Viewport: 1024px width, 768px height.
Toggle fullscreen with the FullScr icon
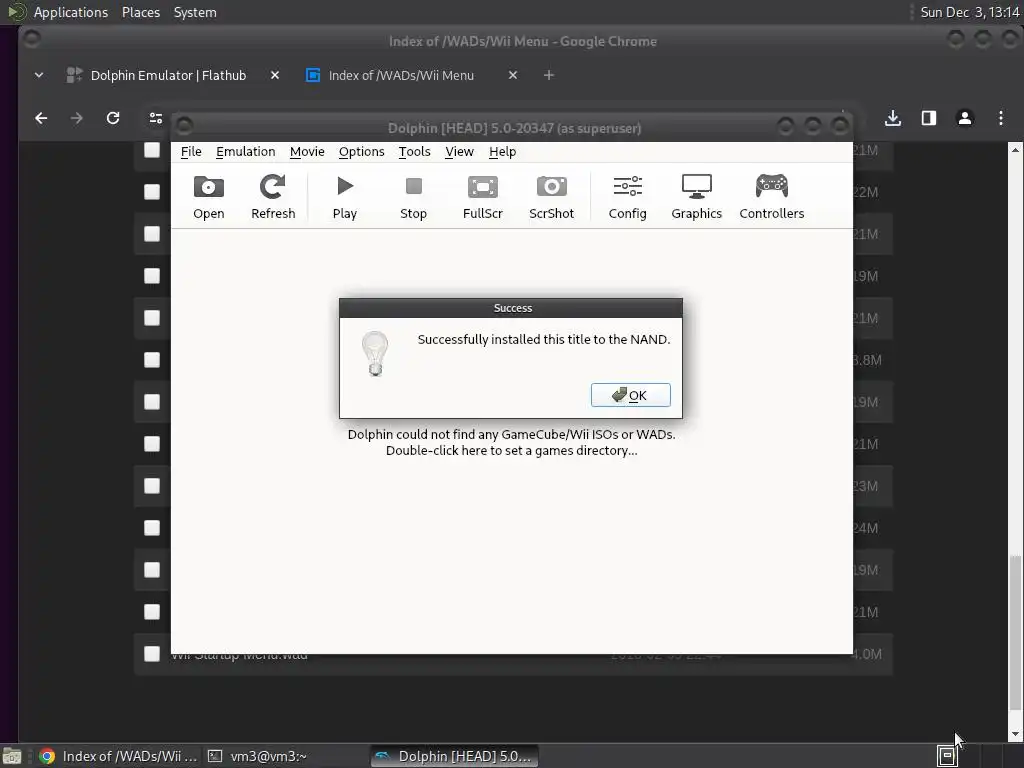coord(483,197)
